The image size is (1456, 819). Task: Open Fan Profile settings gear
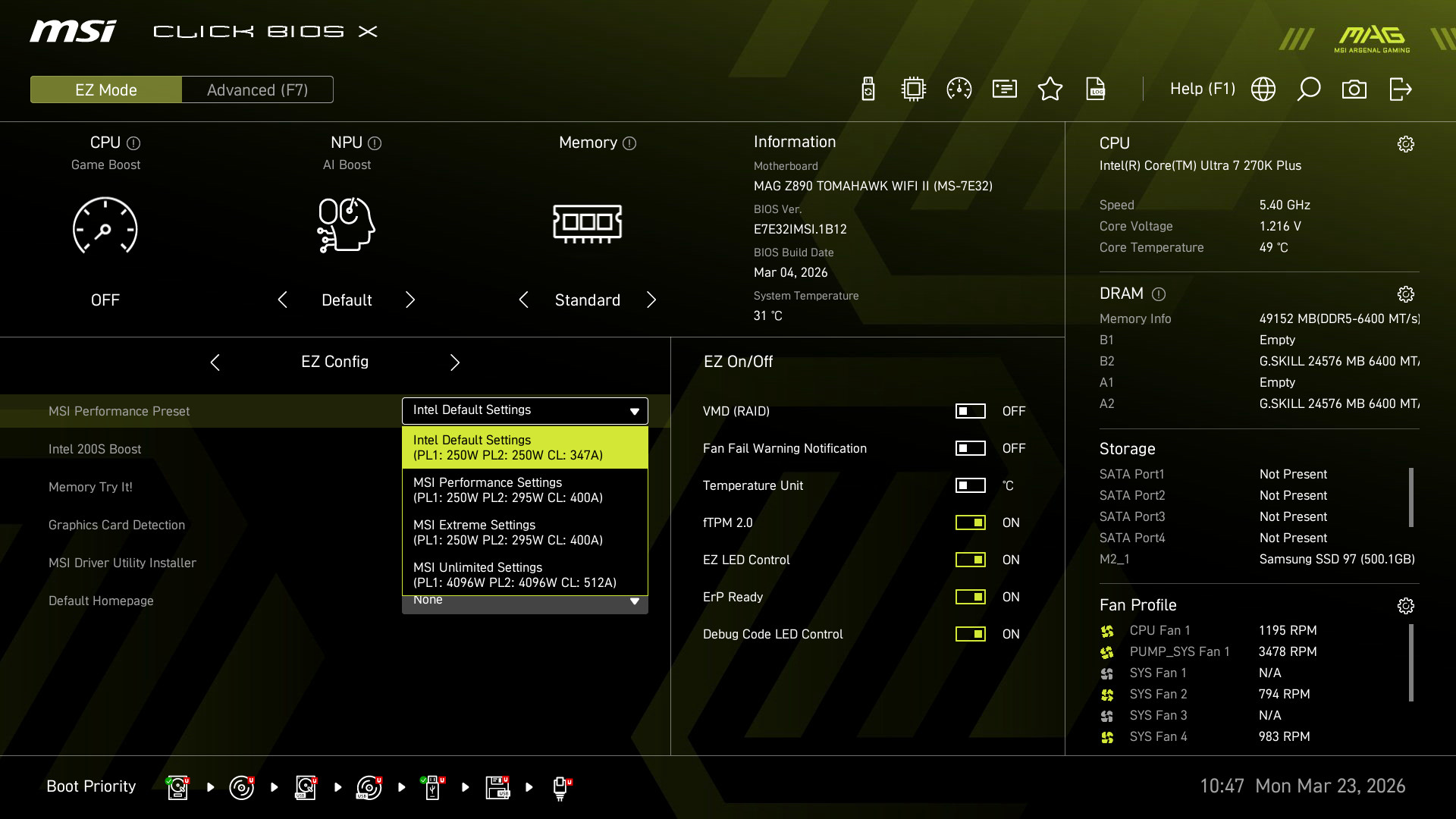pos(1405,606)
